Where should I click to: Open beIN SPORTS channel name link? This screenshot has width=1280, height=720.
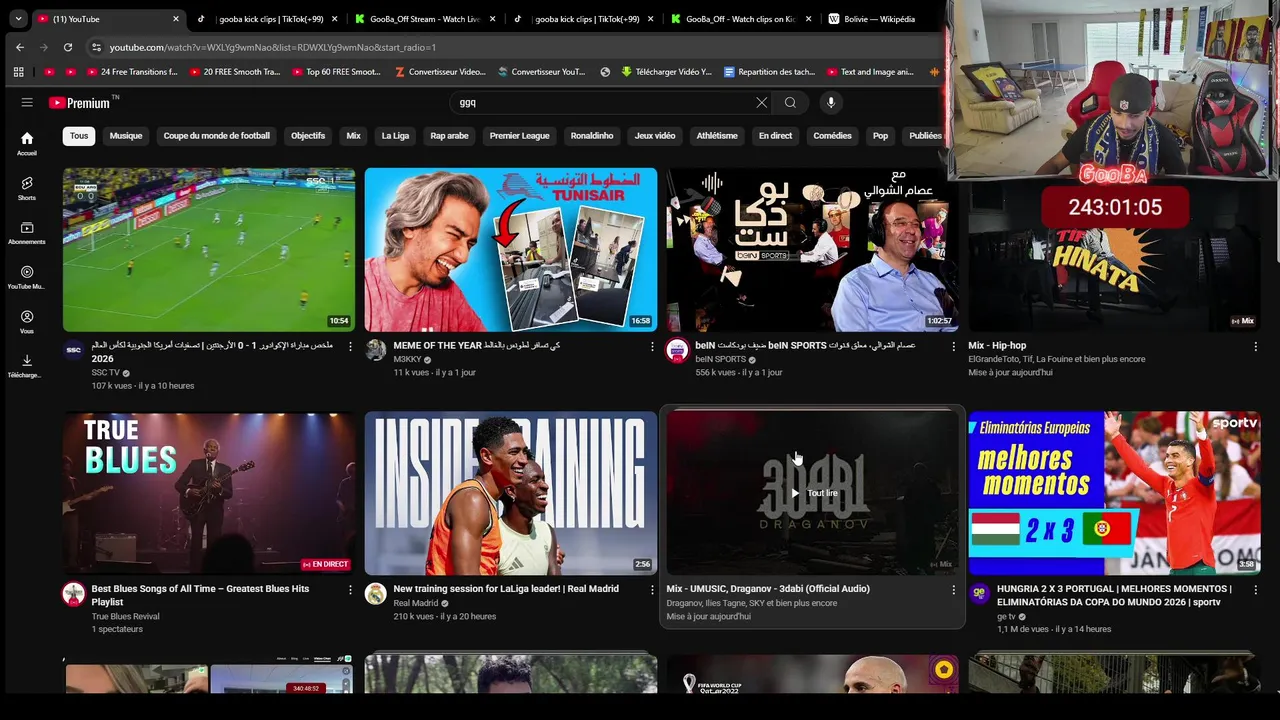721,359
